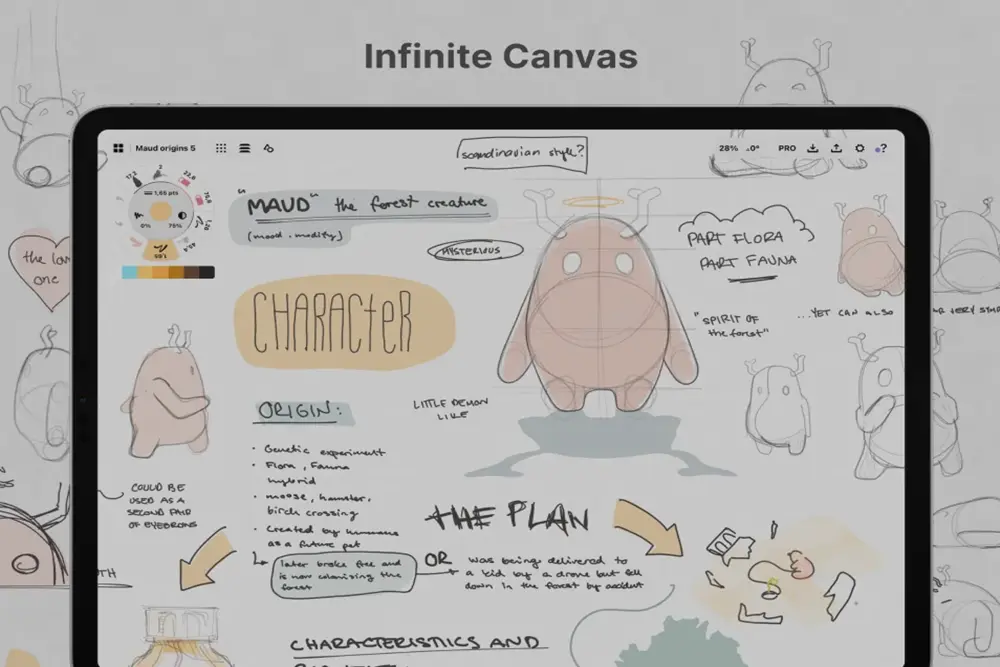Open the Layers panel icon

pyautogui.click(x=244, y=148)
